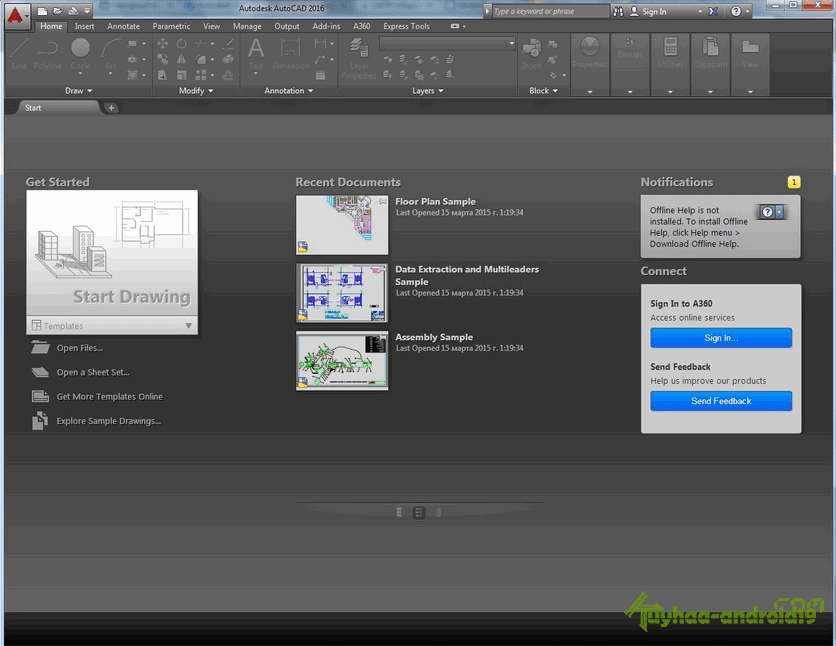Open Floor Plan Sample thumbnail
836x646 pixels.
(x=342, y=224)
